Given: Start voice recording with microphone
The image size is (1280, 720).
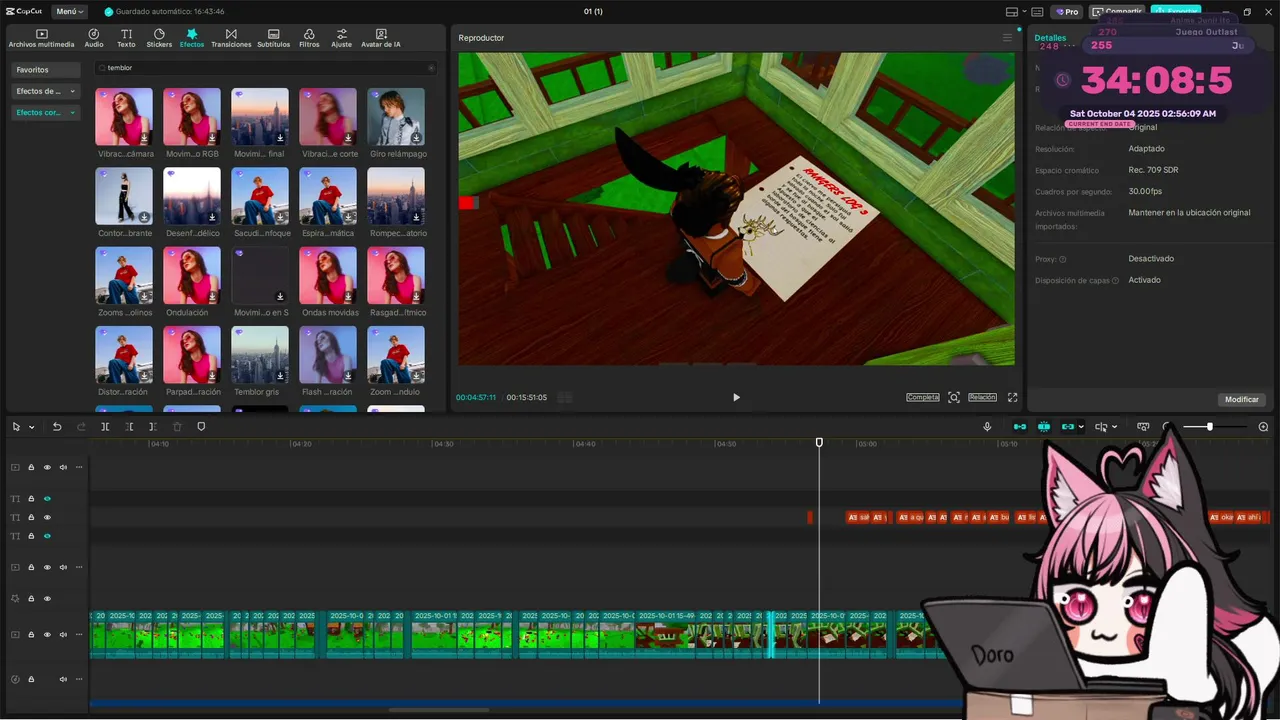Looking at the screenshot, I should point(987,427).
